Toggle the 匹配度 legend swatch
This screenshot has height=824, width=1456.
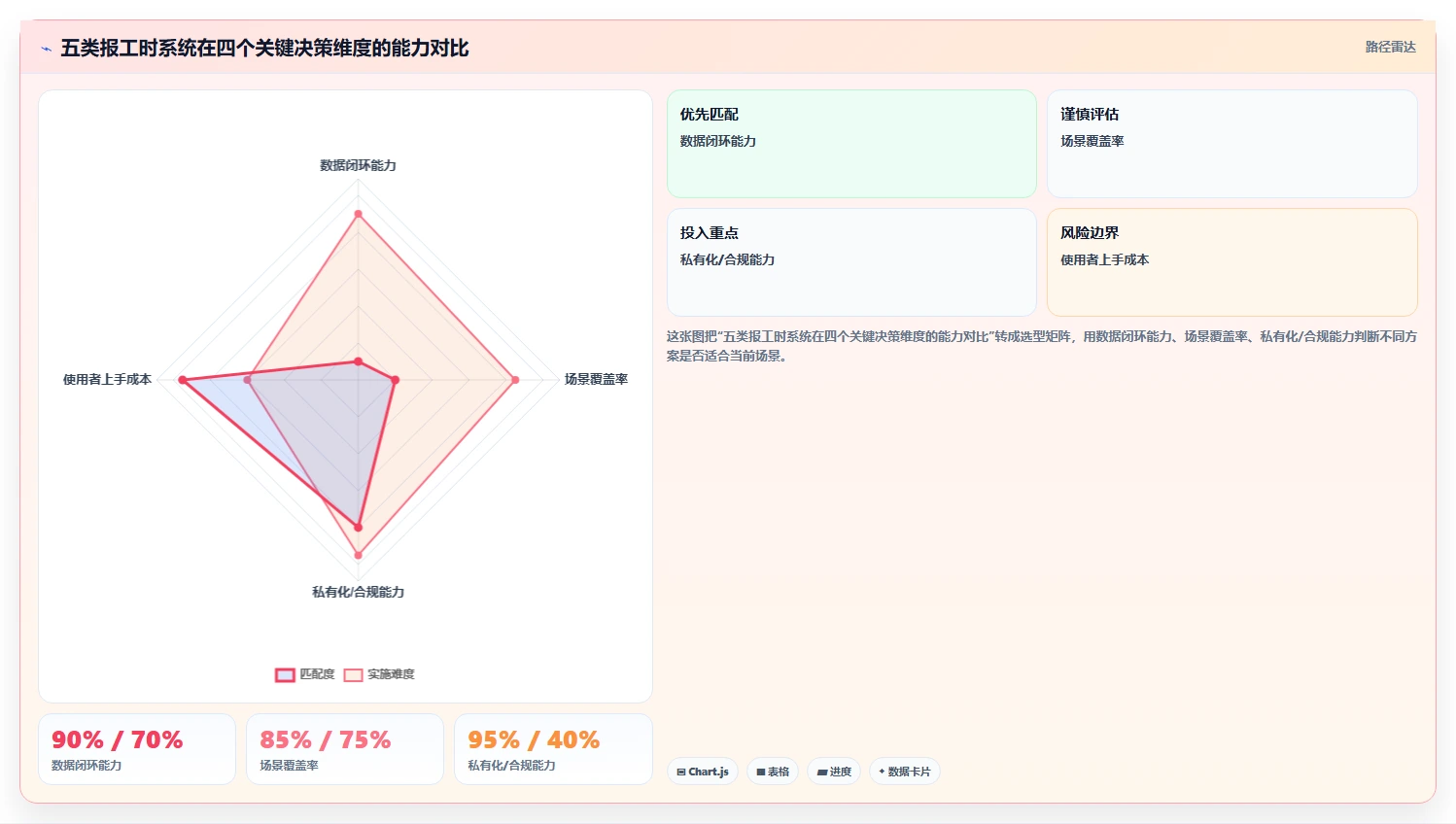click(285, 674)
